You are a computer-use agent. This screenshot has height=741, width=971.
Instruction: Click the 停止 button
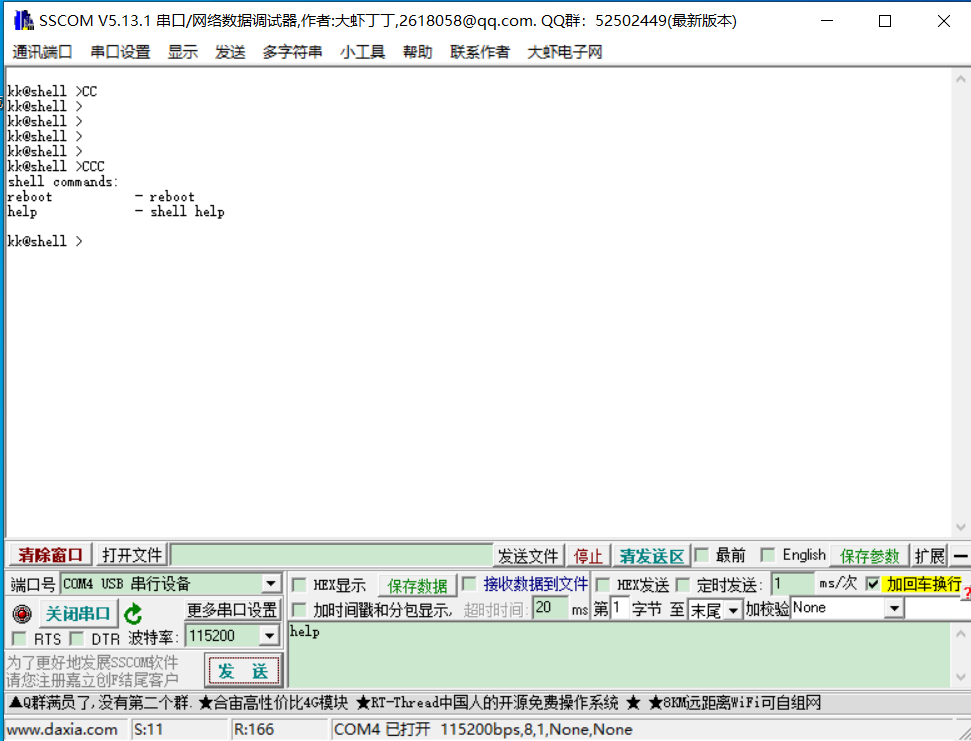click(588, 556)
